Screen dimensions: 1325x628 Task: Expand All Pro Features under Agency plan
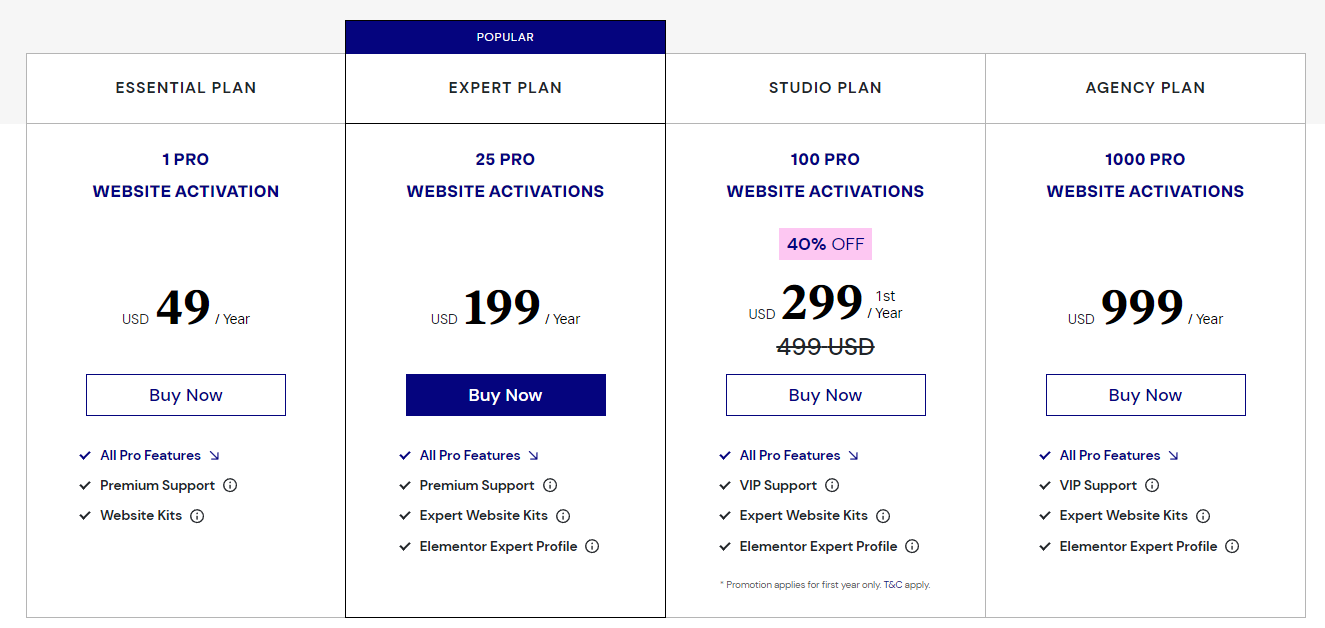pyautogui.click(x=1120, y=455)
